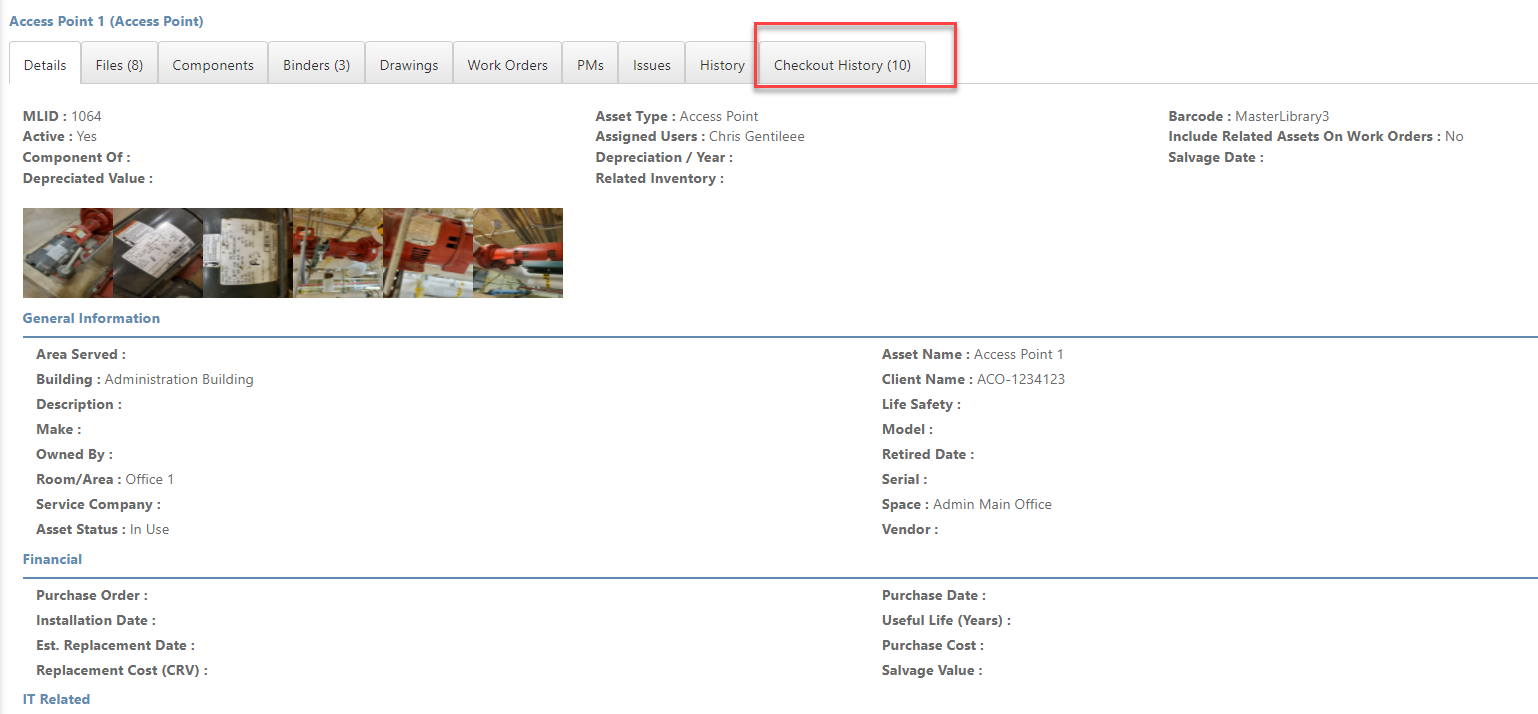Image resolution: width=1538 pixels, height=714 pixels.
Task: Click the Service Company label
Action: [98, 504]
